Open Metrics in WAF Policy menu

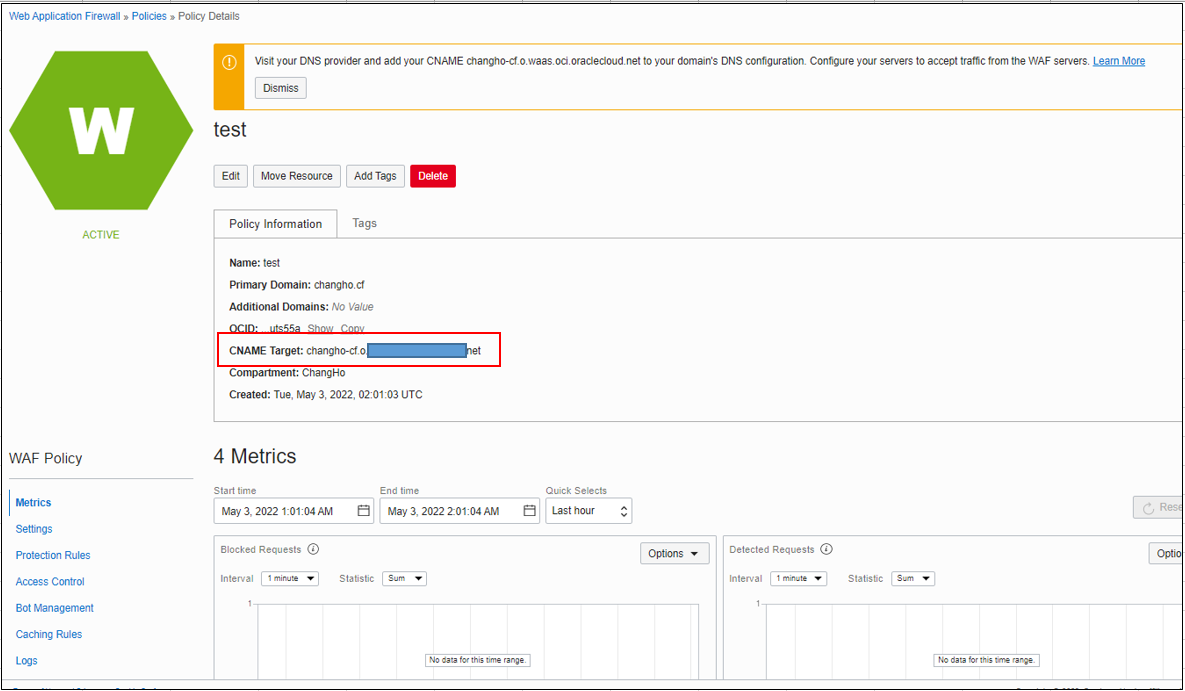pyautogui.click(x=33, y=503)
